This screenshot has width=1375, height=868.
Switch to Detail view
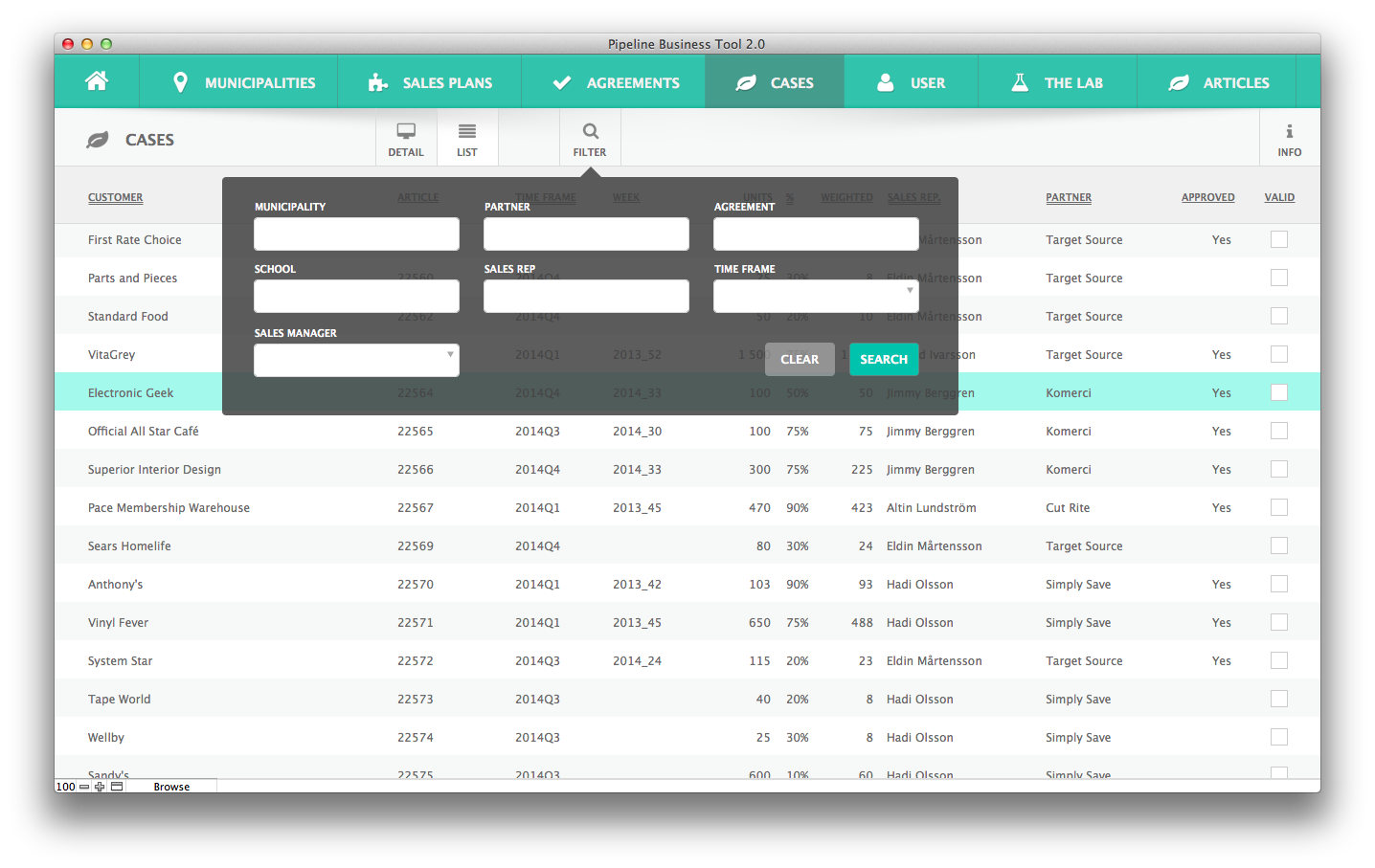[406, 139]
